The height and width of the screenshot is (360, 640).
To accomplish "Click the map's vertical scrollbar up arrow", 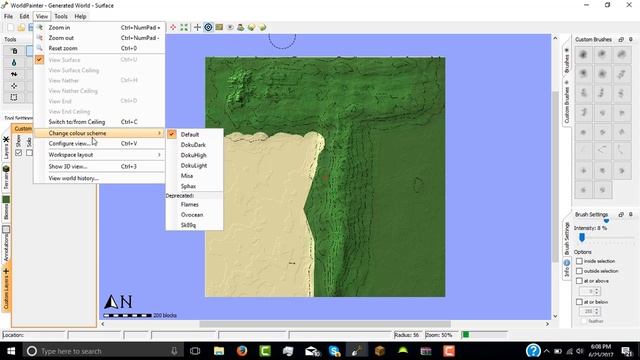I will 555,38.
